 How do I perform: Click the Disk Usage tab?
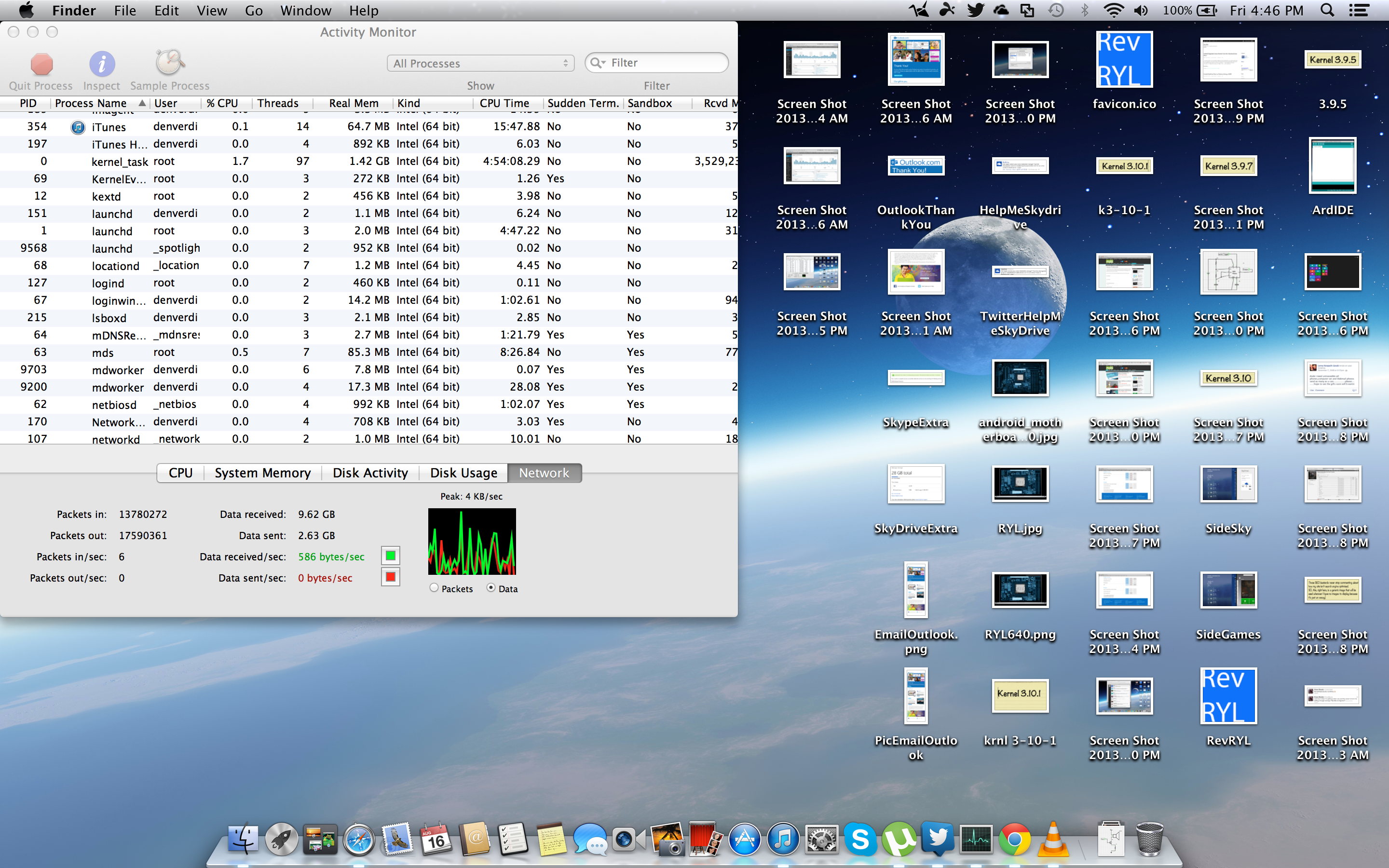click(463, 472)
